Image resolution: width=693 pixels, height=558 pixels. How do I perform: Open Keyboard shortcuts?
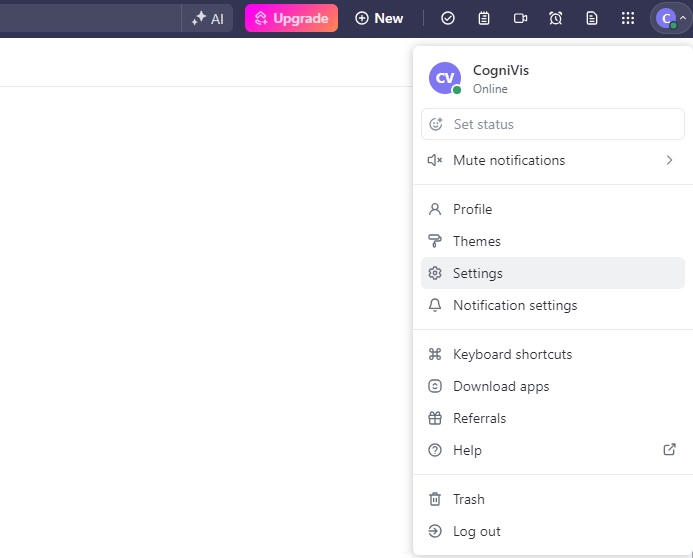point(512,354)
